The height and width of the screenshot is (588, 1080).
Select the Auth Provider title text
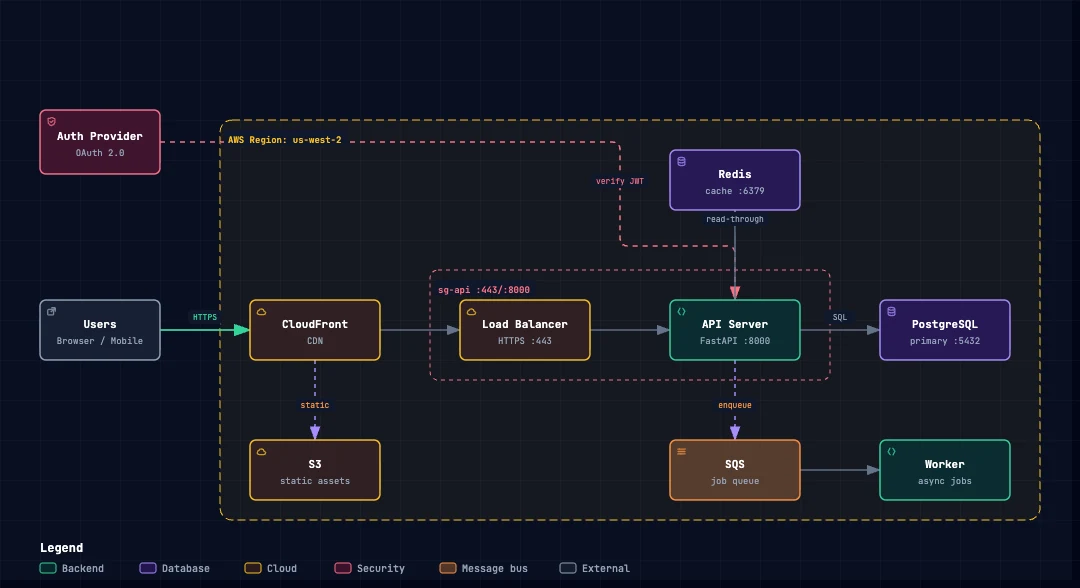pyautogui.click(x=100, y=136)
